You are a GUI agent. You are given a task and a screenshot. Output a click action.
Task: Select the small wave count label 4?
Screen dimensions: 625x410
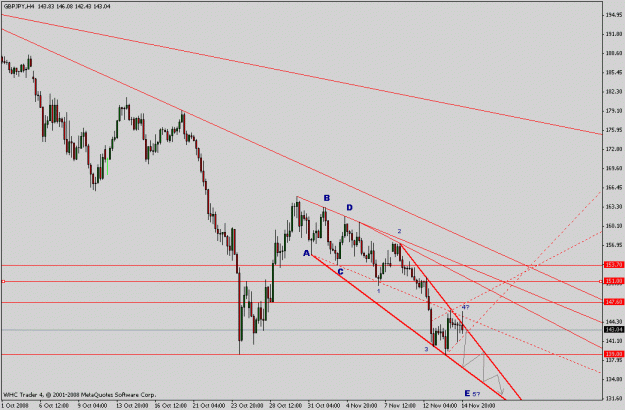click(466, 307)
